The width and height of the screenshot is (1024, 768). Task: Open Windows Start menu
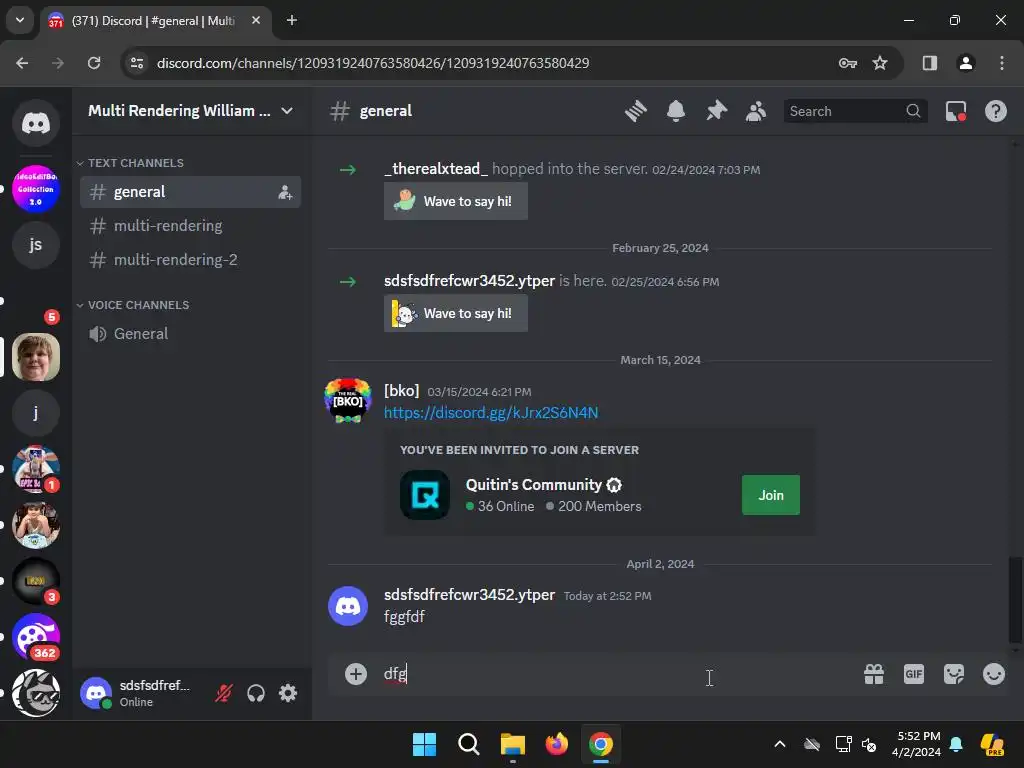coord(424,744)
